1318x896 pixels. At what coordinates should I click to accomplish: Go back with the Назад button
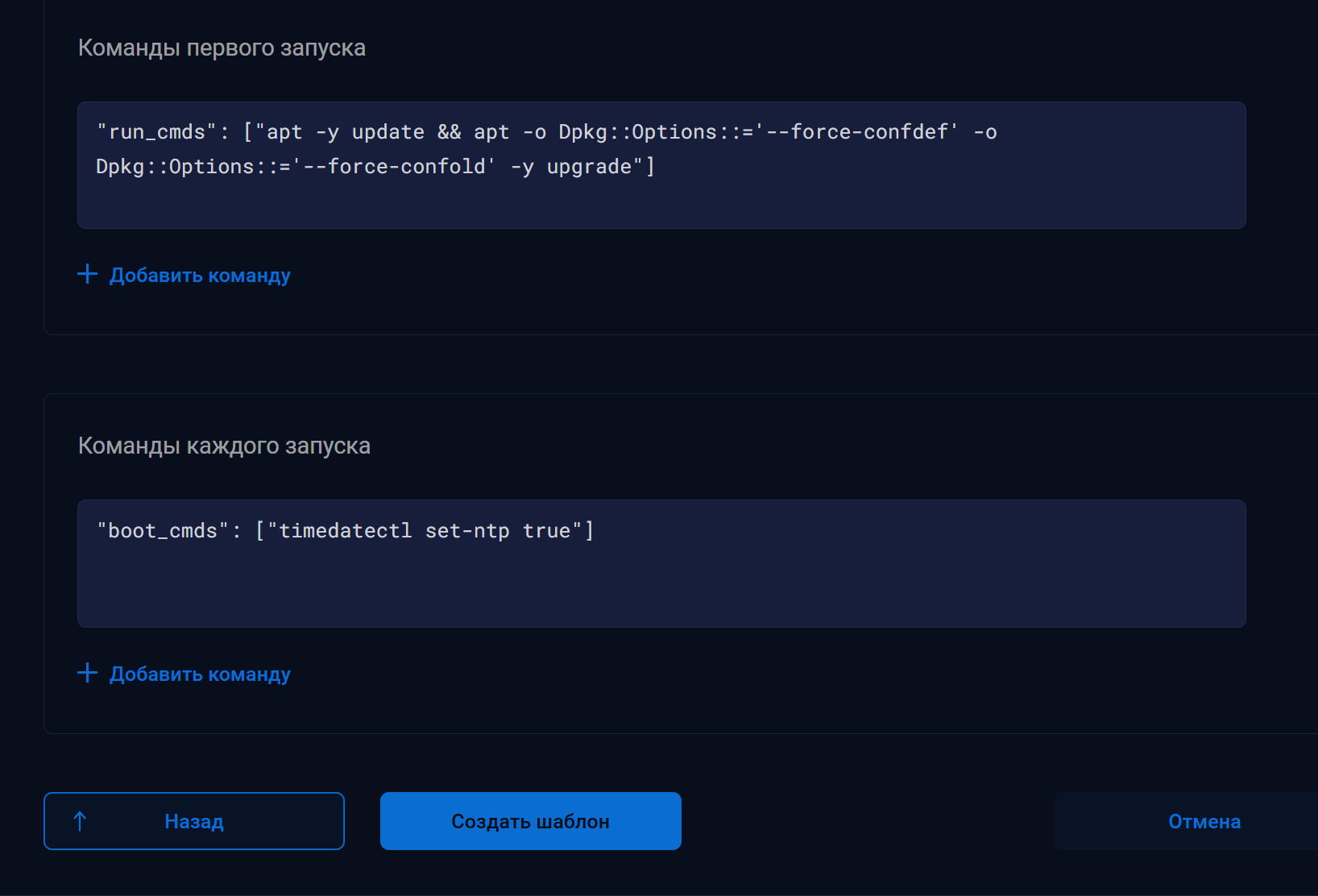pyautogui.click(x=194, y=821)
